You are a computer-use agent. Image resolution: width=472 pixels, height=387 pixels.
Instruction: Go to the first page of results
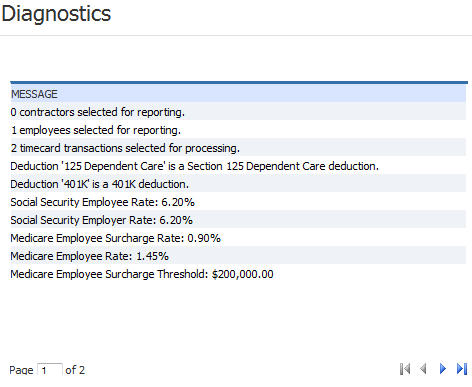pos(405,369)
